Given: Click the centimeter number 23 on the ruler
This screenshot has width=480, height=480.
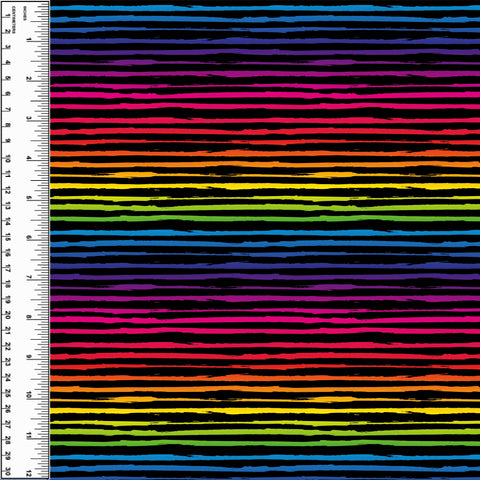Looking at the screenshot, I should click(x=7, y=362).
